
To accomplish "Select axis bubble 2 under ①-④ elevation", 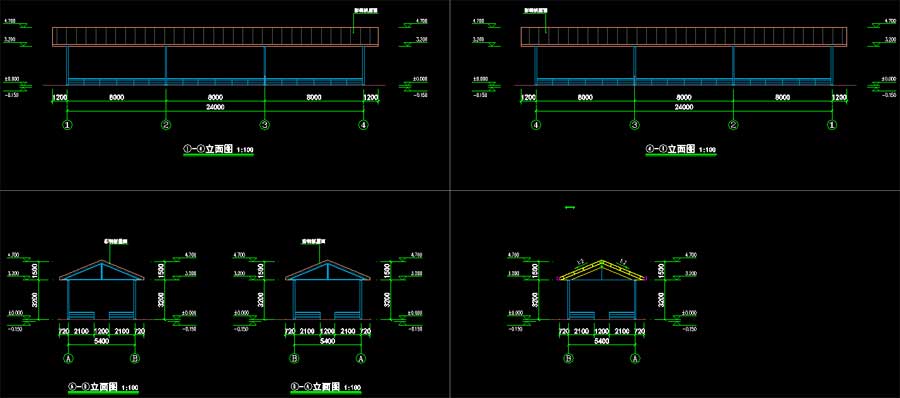I will tap(166, 125).
